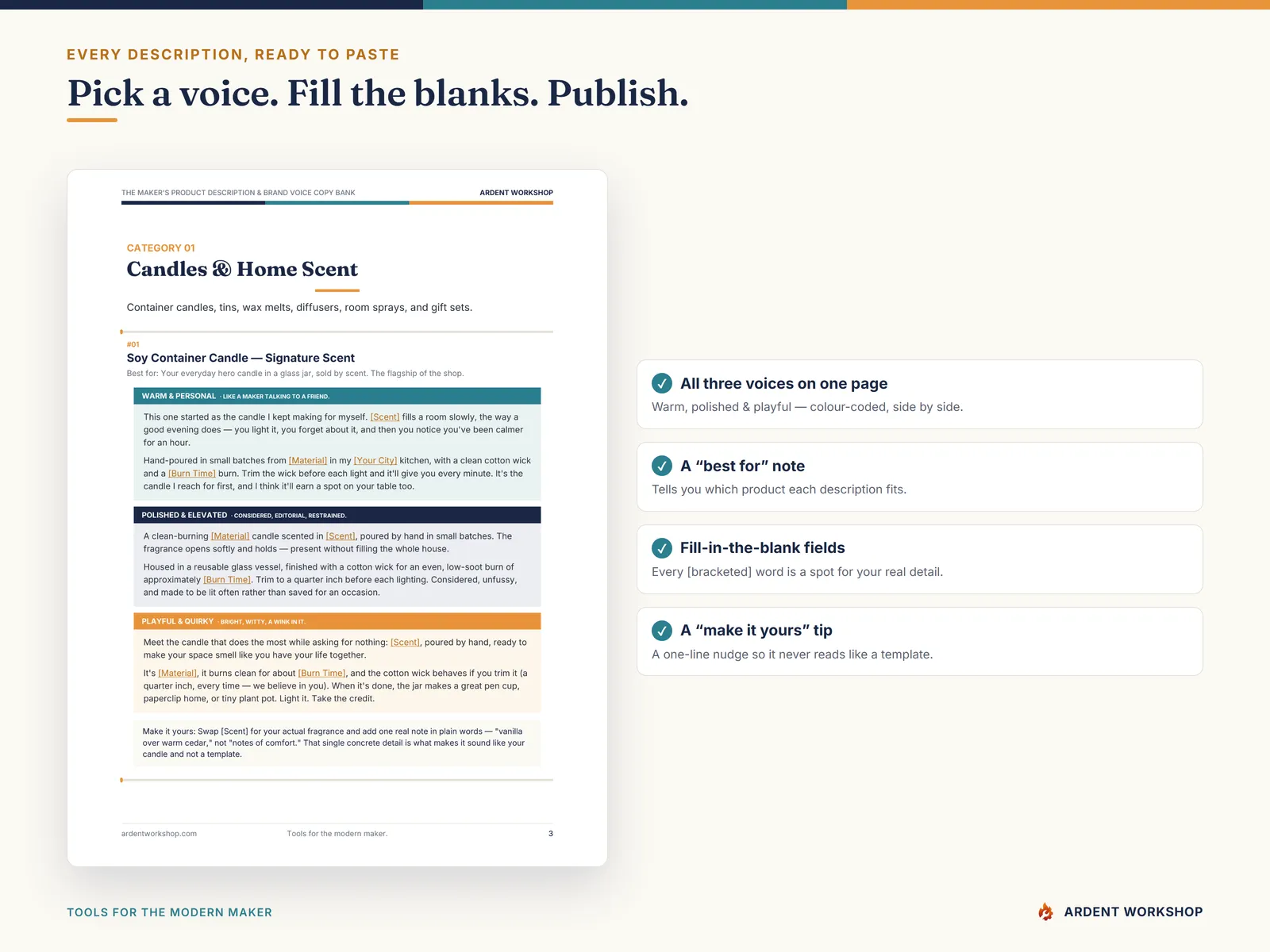Click checkmark icon beside A "make it yours" tip
Image resolution: width=1270 pixels, height=952 pixels.
662,631
